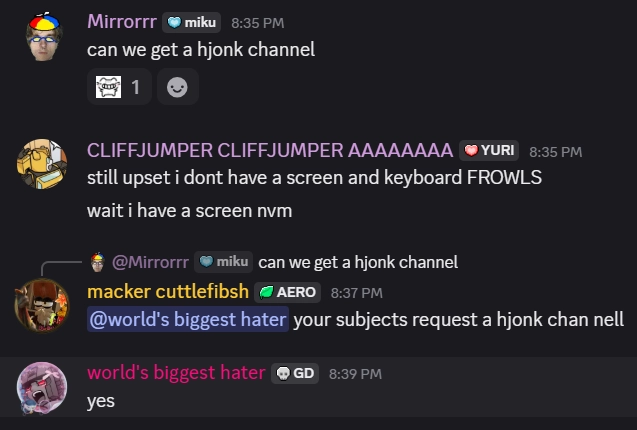Screen dimensions: 637x430
Task: Open macker cuttlefibsh's avatar profile
Action: [42, 305]
